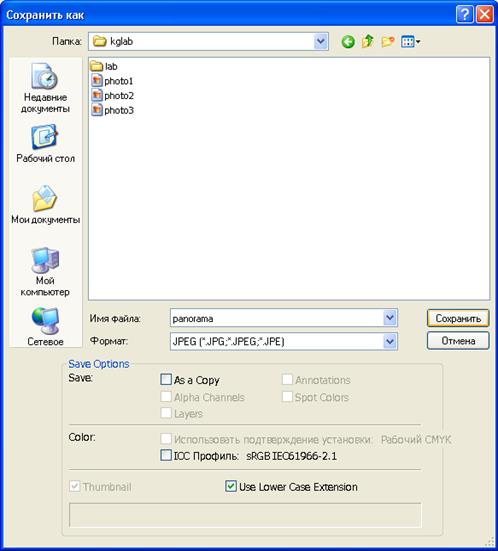Click the kglab folder name in Папка box
Image resolution: width=498 pixels, height=551 pixels.
point(121,41)
